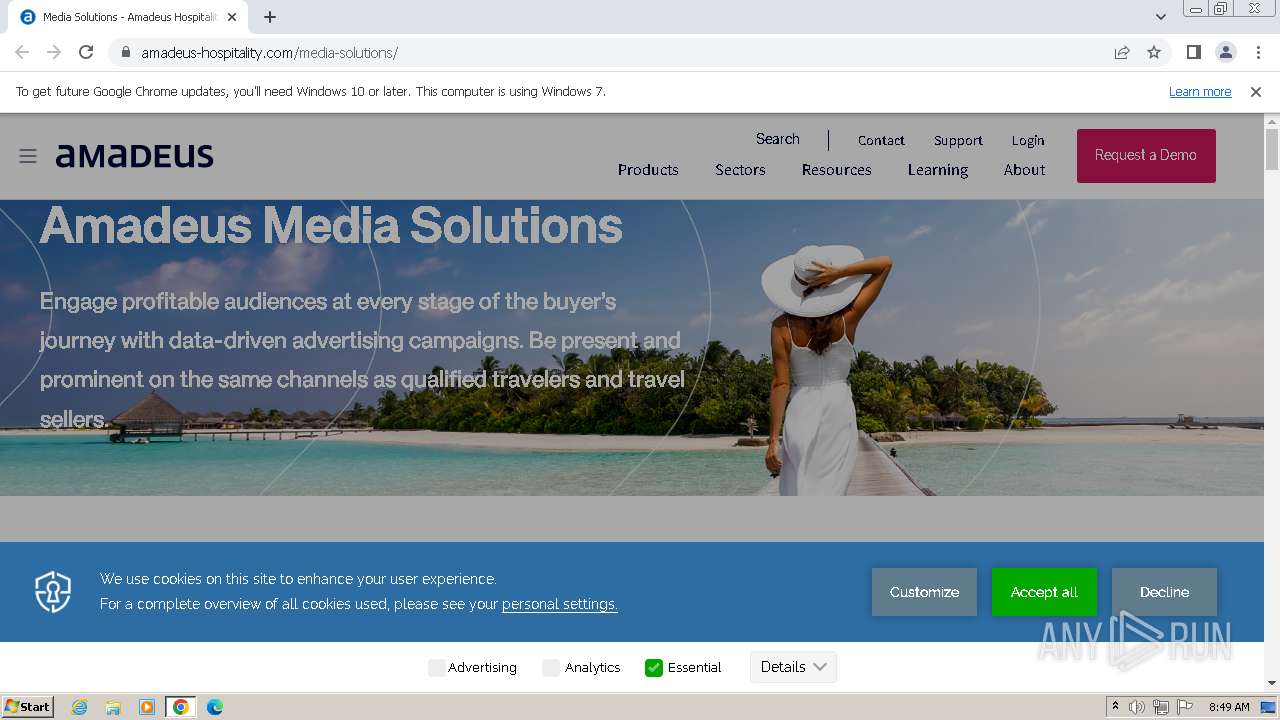This screenshot has height=720, width=1280.
Task: Decline cookies
Action: 1164,592
